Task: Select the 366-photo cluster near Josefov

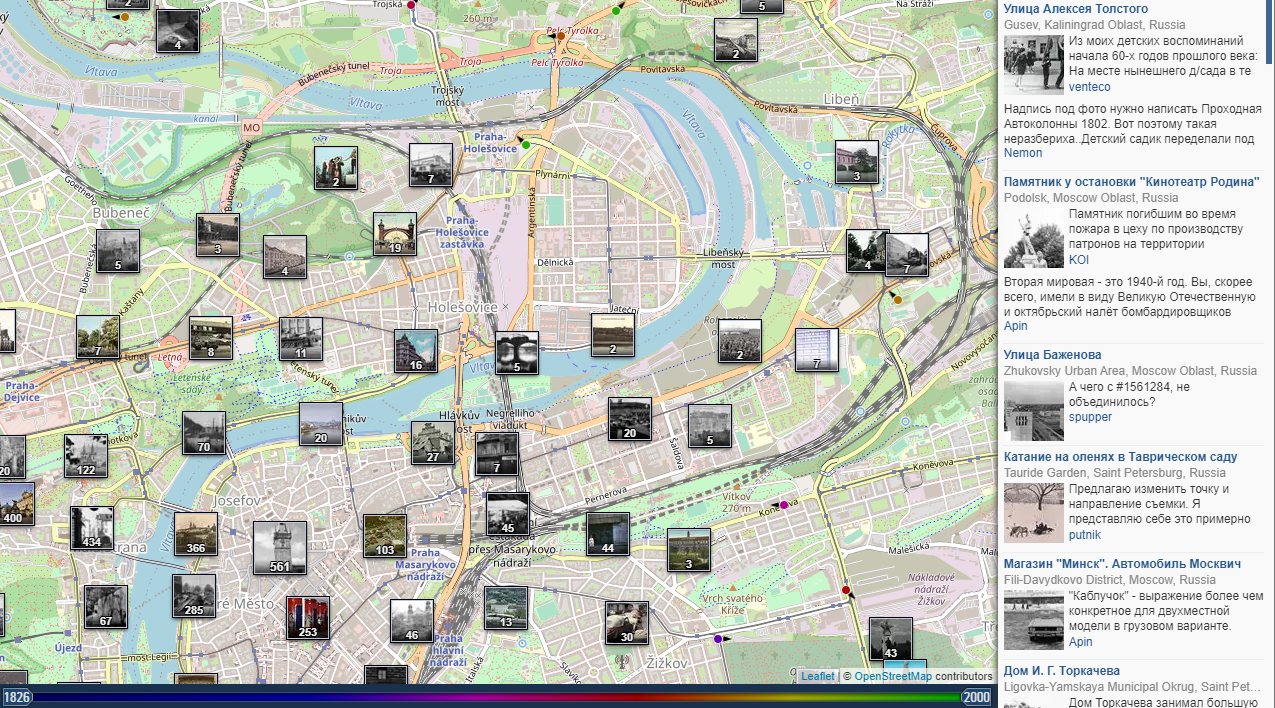Action: coord(196,534)
